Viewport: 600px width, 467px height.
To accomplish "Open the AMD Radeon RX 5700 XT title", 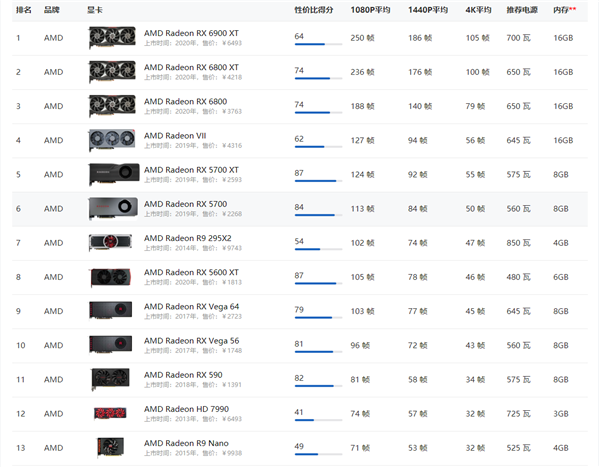I will tap(191, 170).
